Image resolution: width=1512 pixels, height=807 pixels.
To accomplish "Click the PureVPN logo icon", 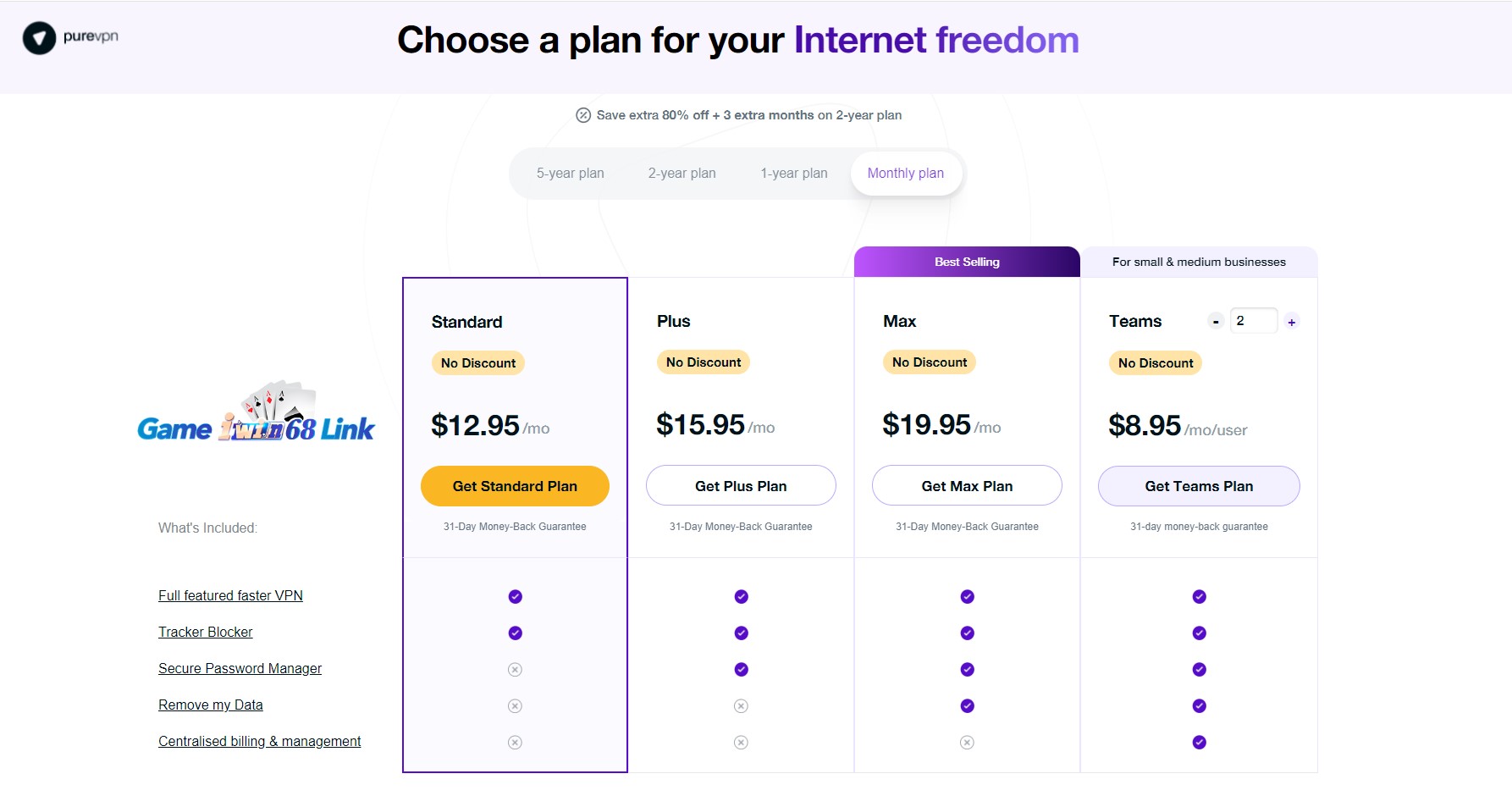I will coord(39,38).
